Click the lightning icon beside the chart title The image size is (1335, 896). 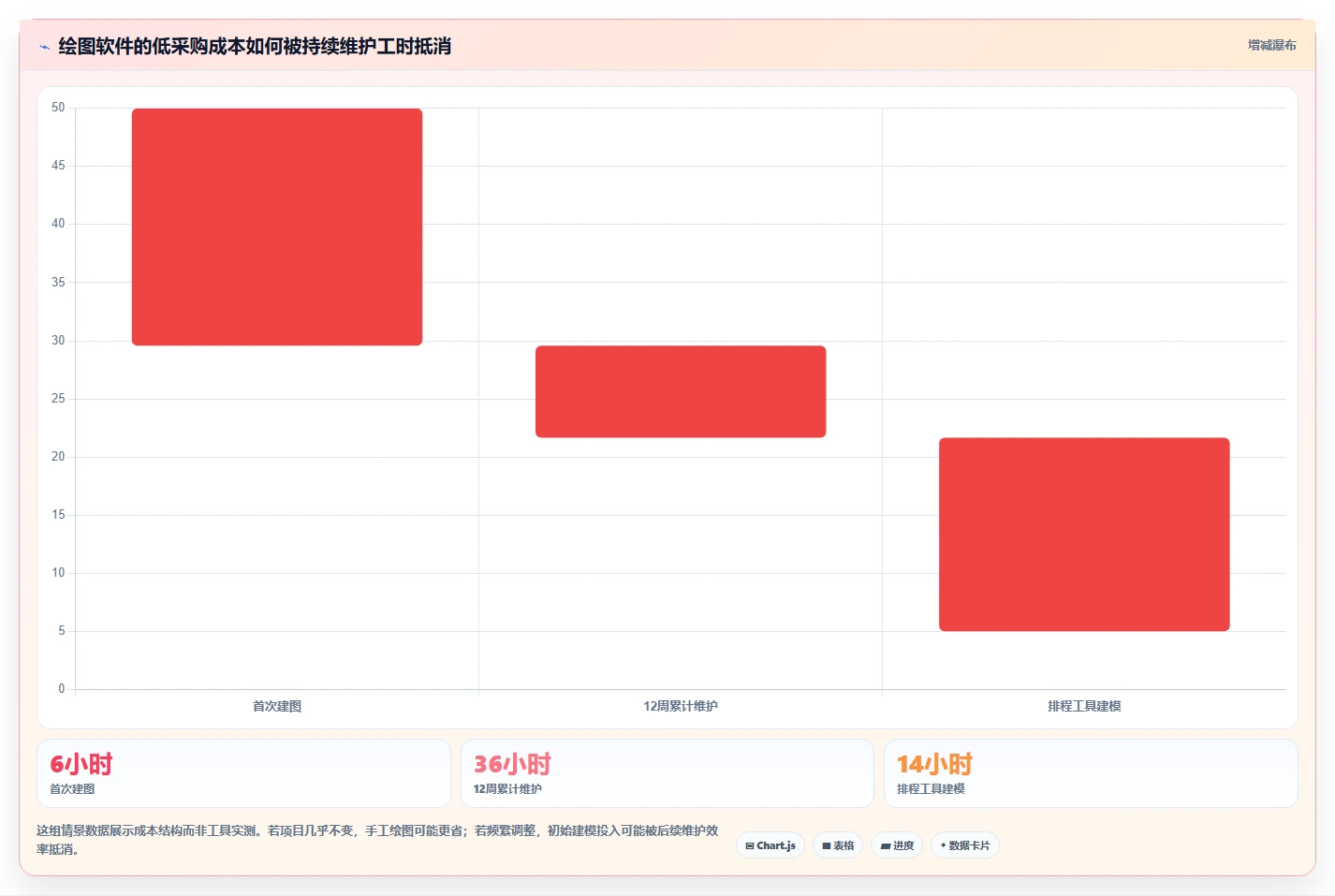coord(44,47)
